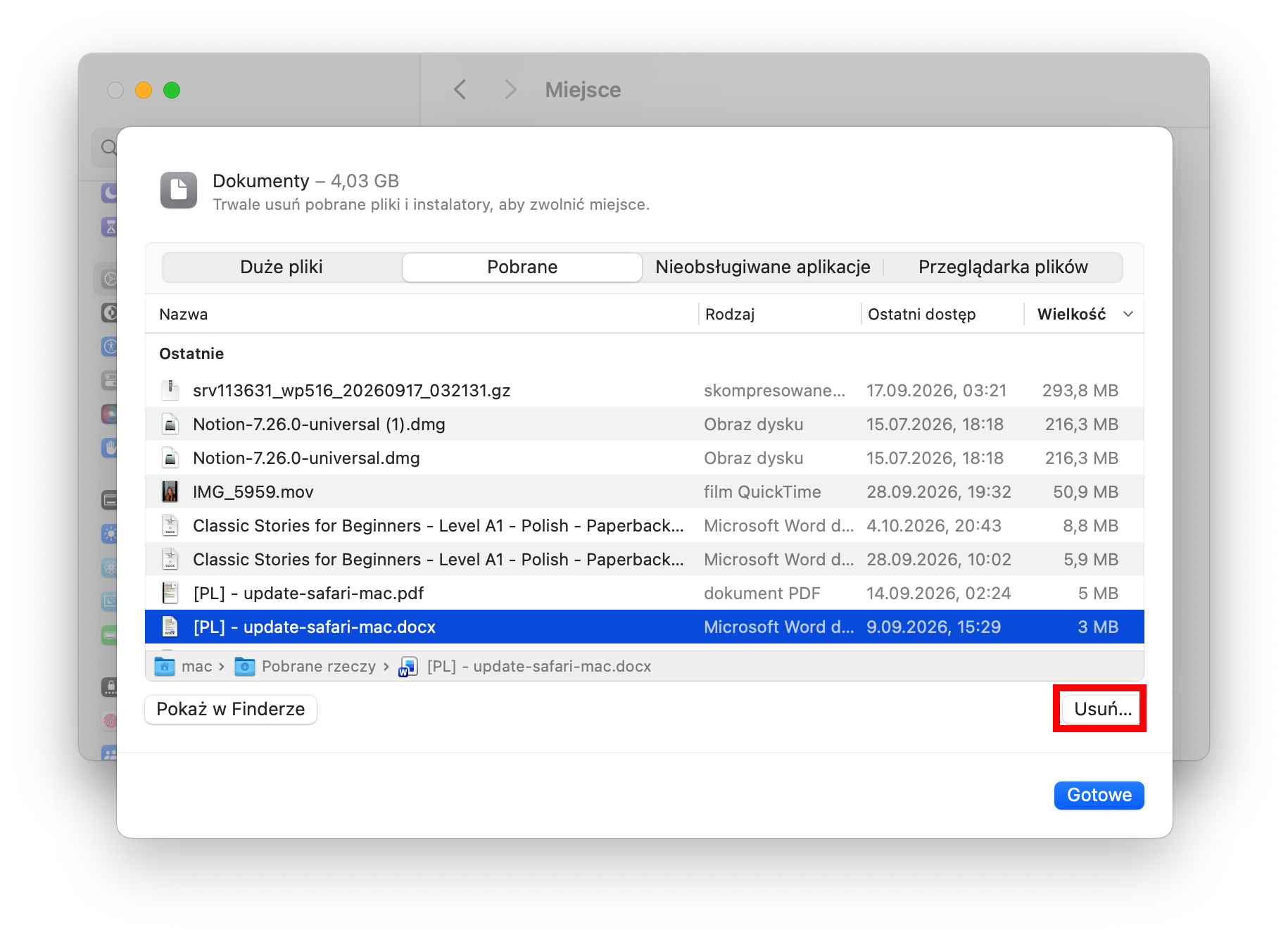Screen dimensions: 1288x942
Task: Select Classic Stories row sized 5,9 MB
Action: (x=645, y=559)
